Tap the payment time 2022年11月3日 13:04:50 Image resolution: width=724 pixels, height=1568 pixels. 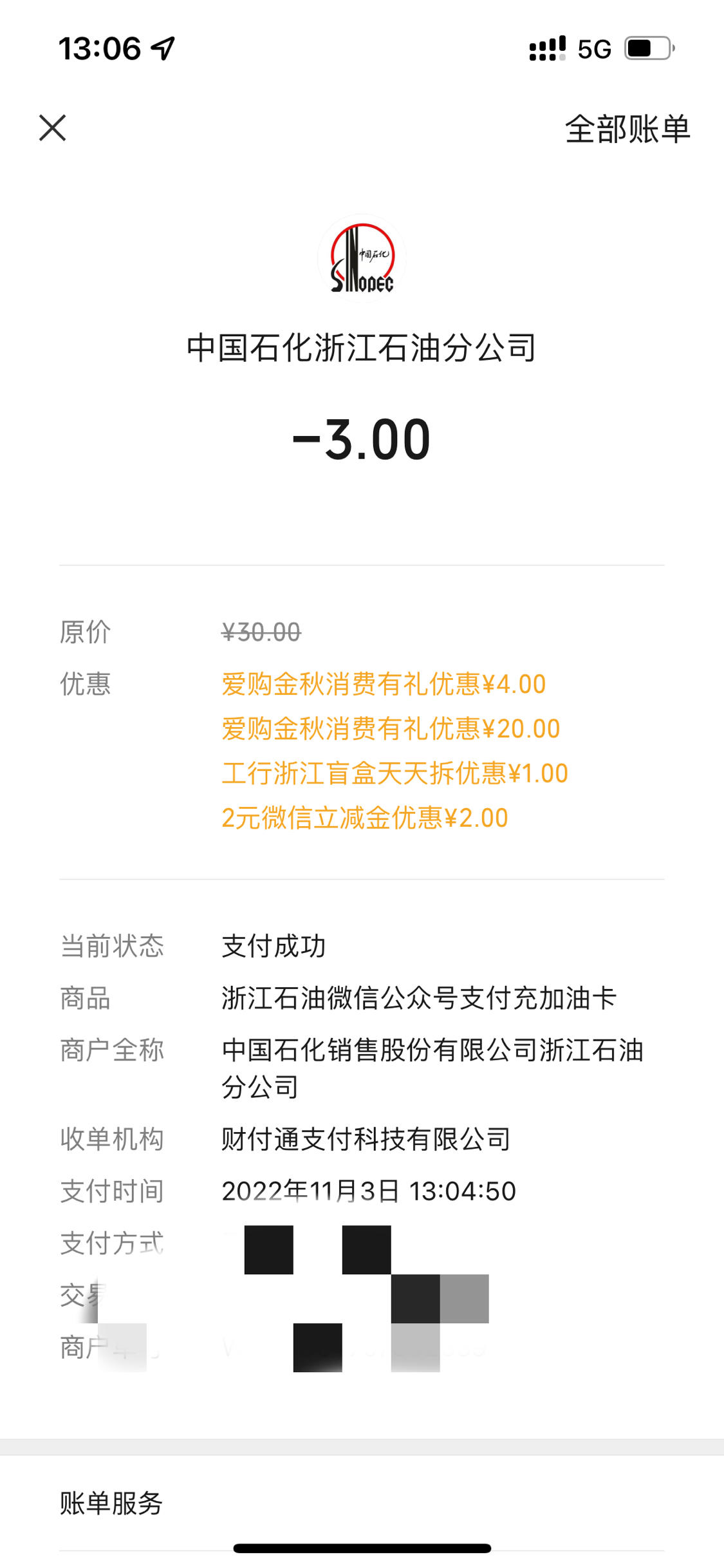(369, 1191)
